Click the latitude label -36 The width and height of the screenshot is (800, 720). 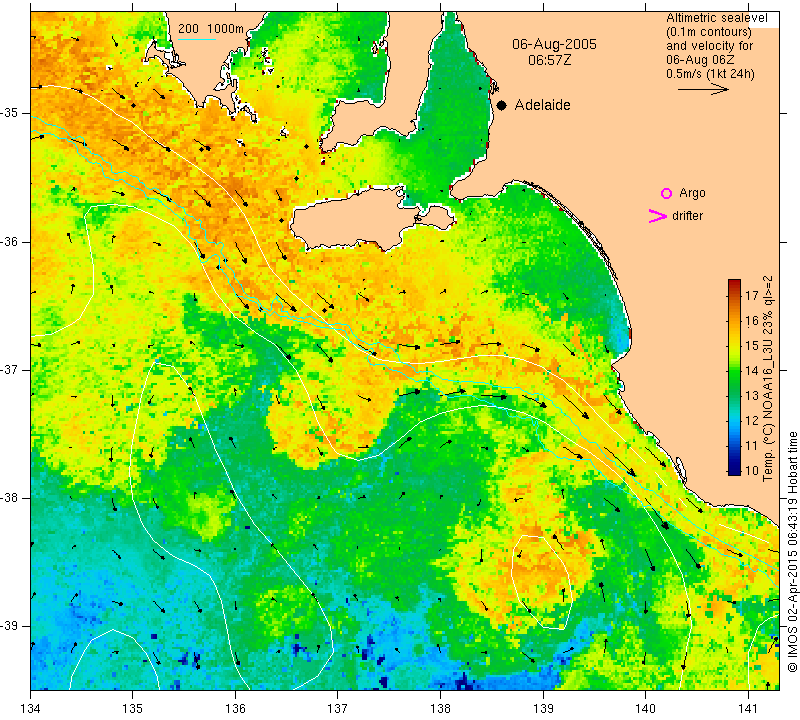(x=9, y=241)
